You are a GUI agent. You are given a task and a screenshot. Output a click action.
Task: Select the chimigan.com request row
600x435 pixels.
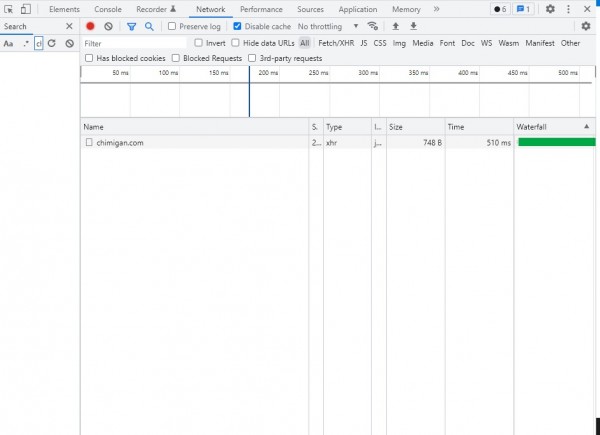coord(120,143)
